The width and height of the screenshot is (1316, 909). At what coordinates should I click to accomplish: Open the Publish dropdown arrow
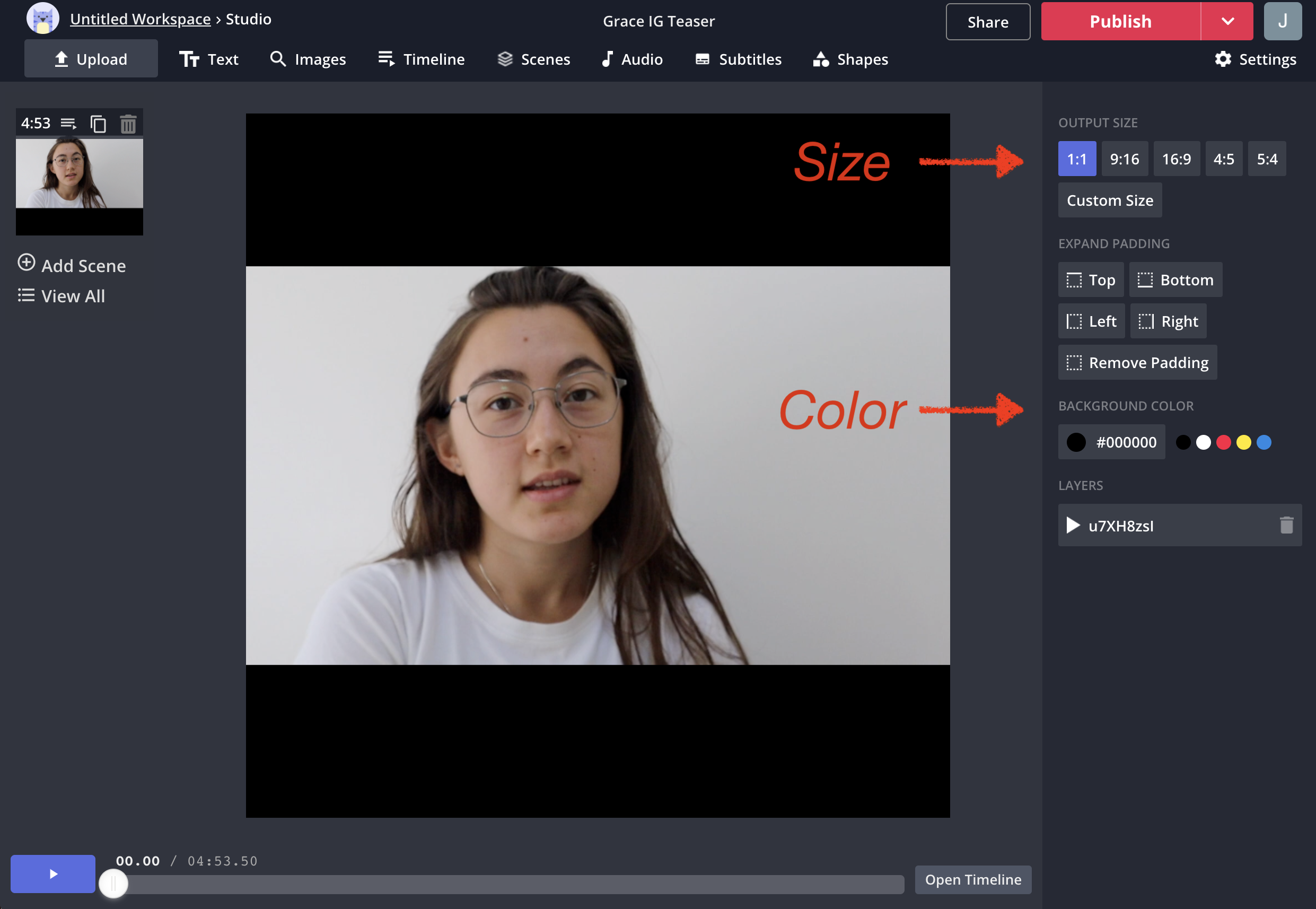pyautogui.click(x=1227, y=21)
